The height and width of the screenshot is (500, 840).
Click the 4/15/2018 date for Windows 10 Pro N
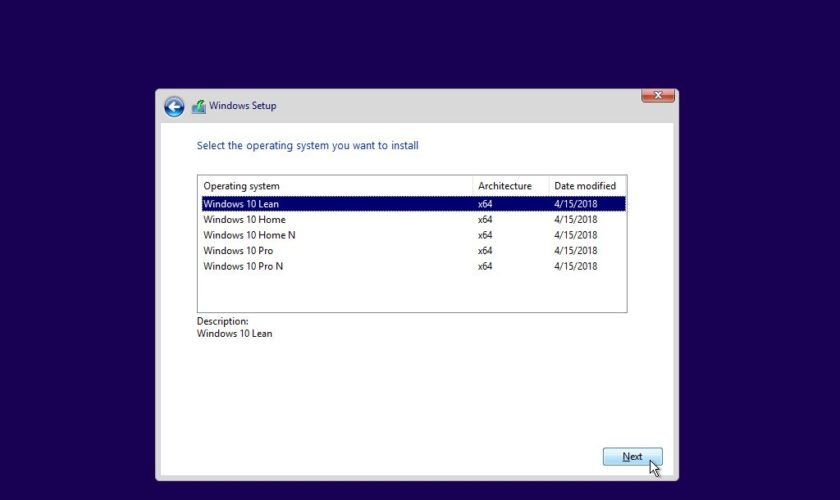point(575,266)
